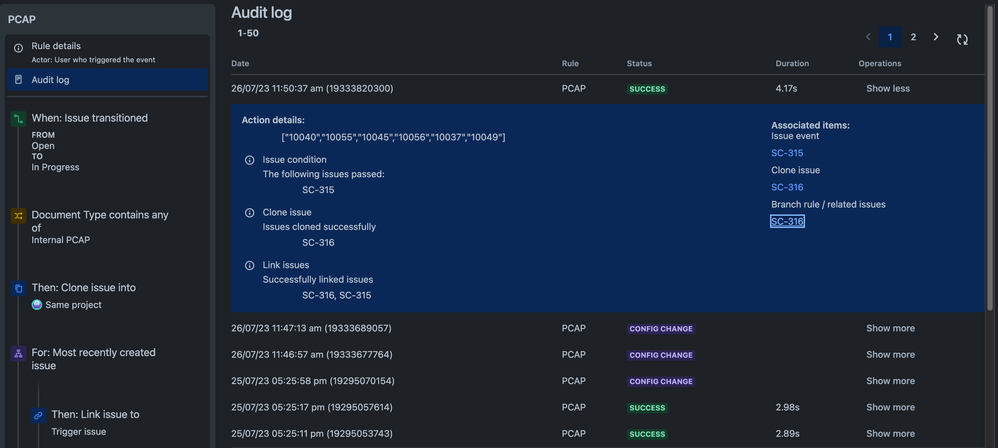Click the Rule details info icon

click(x=18, y=48)
